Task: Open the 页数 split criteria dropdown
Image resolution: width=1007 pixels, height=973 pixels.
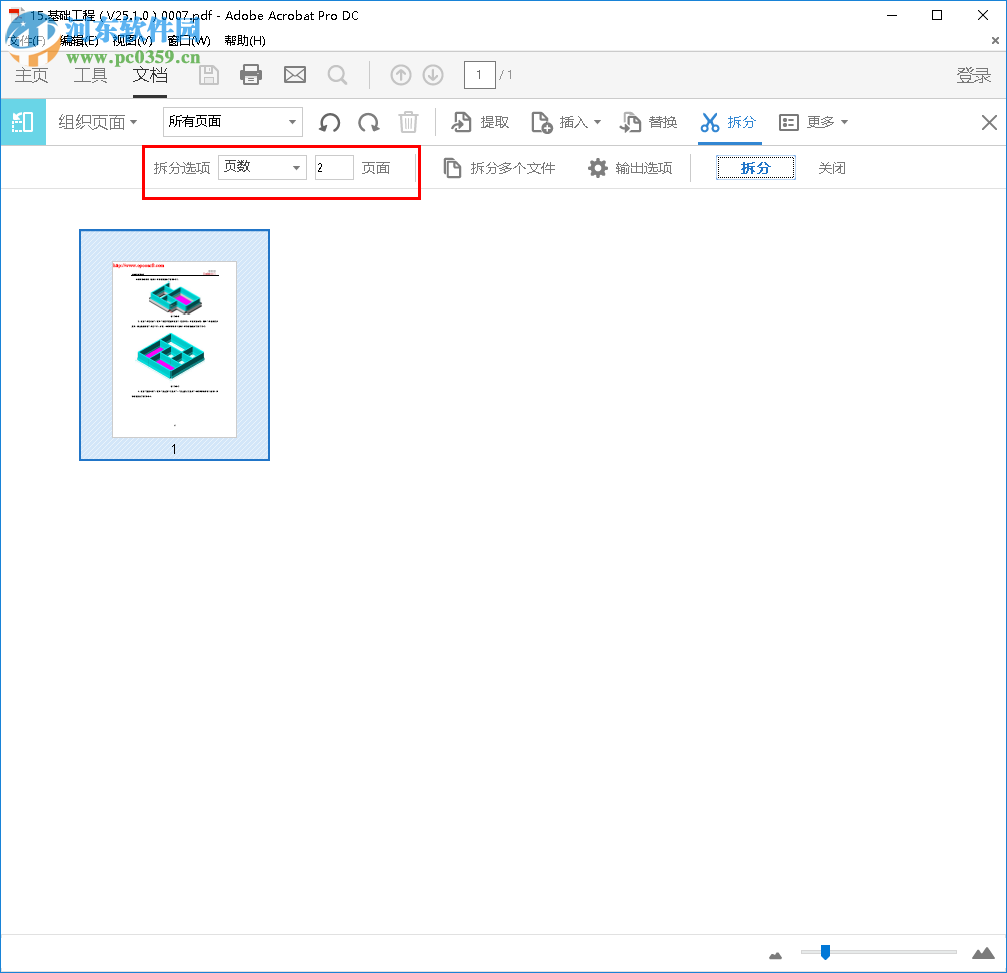Action: point(262,167)
